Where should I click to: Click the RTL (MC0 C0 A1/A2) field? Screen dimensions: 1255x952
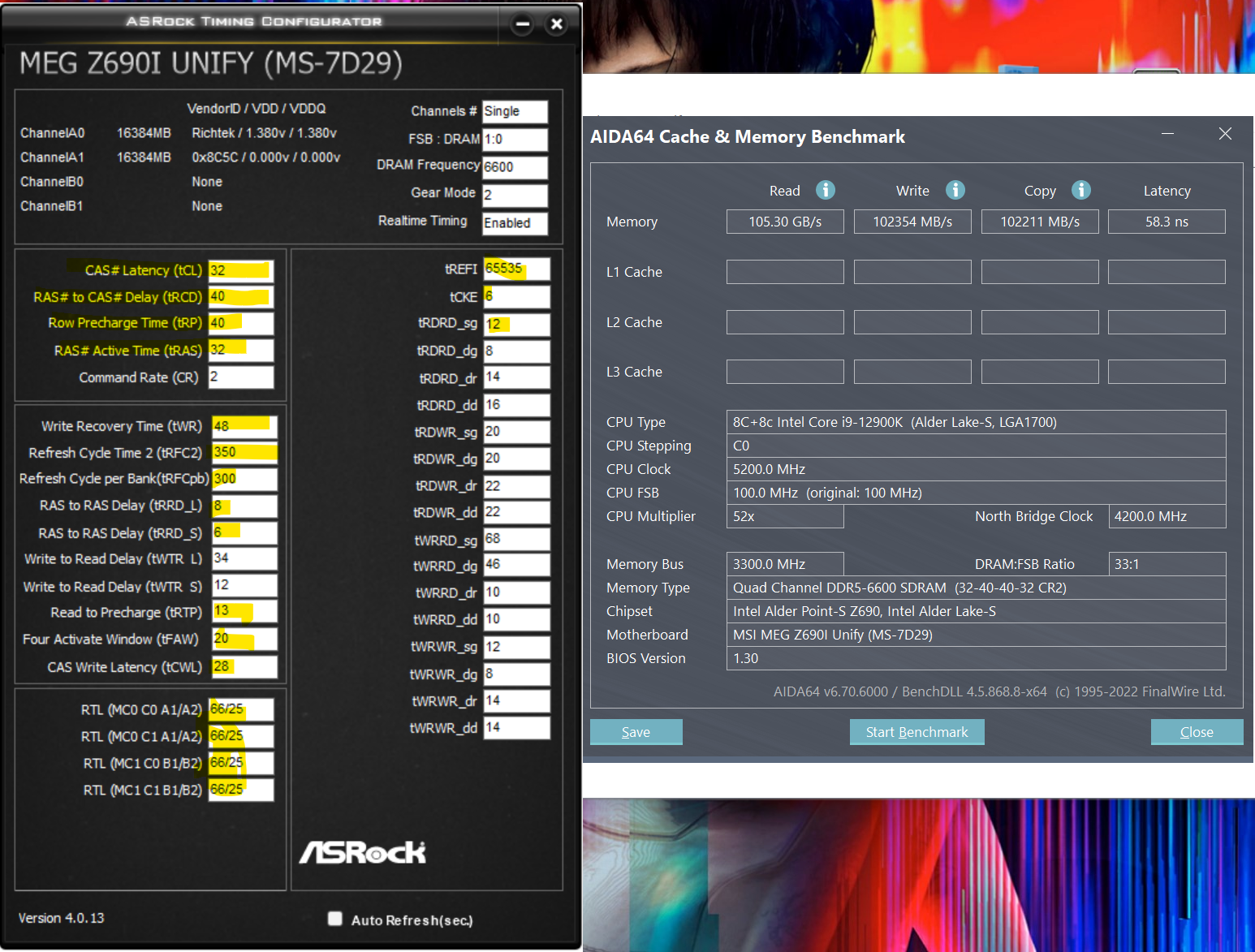241,710
